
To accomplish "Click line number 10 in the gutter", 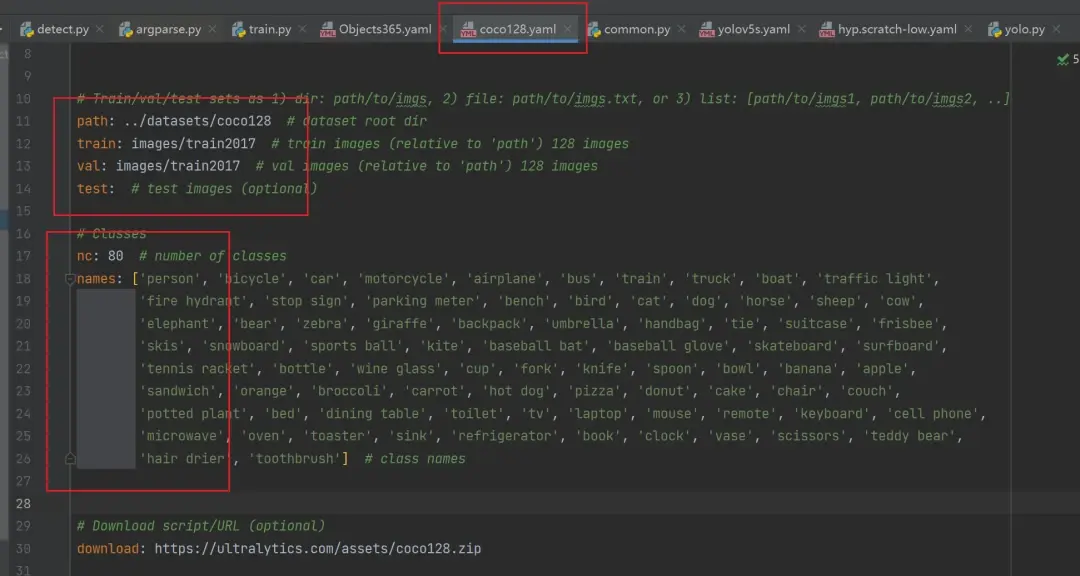I will pyautogui.click(x=23, y=99).
